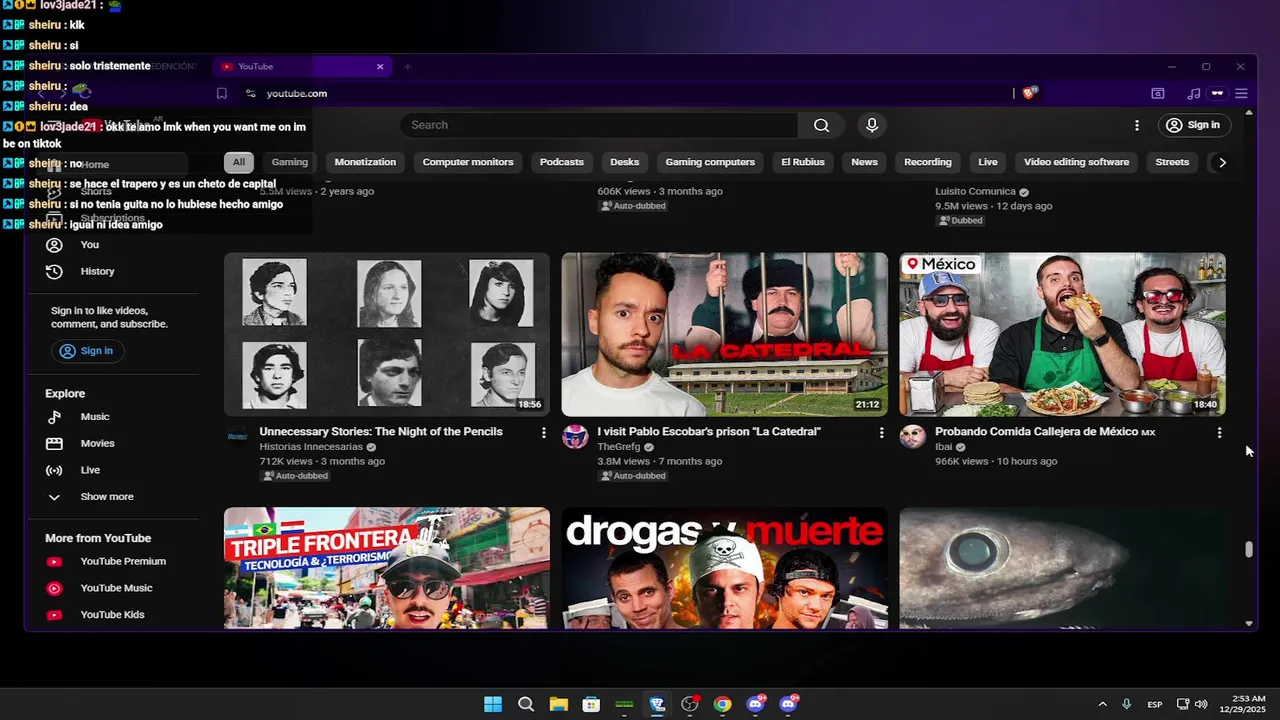This screenshot has width=1280, height=720.
Task: Open a new browser tab
Action: click(x=407, y=66)
